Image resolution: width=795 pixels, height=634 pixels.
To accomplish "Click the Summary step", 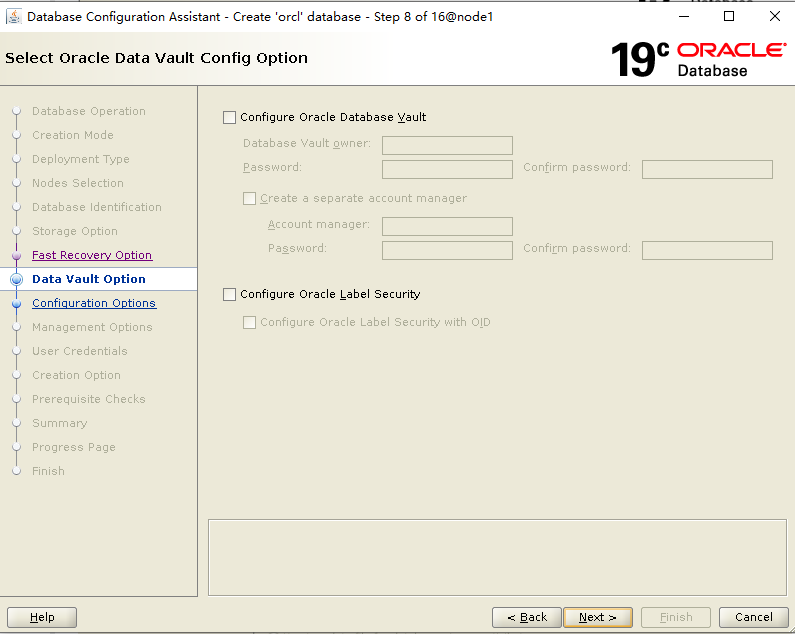I will [59, 423].
